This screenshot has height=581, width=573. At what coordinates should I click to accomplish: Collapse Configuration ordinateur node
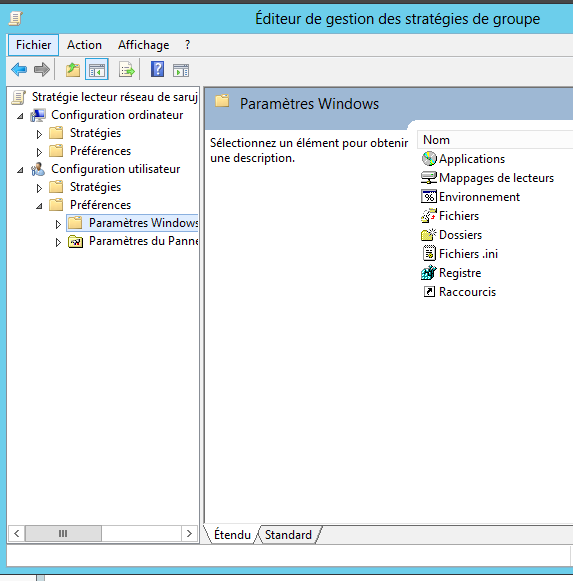(20, 116)
